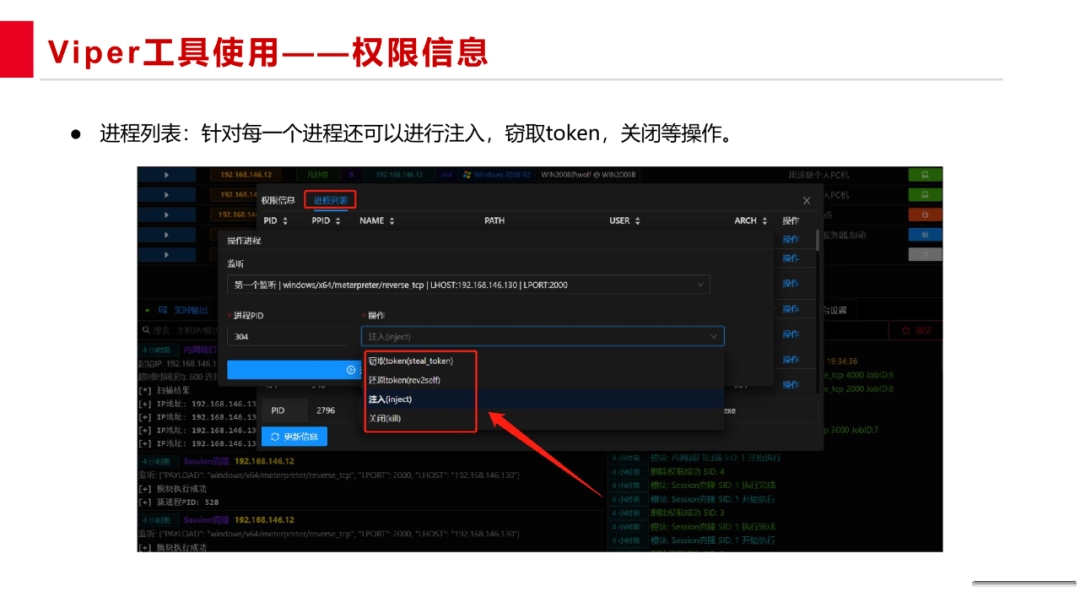Viewport: 1080px width, 608px height.
Task: Click the host search box with magnifier
Action: point(179,331)
